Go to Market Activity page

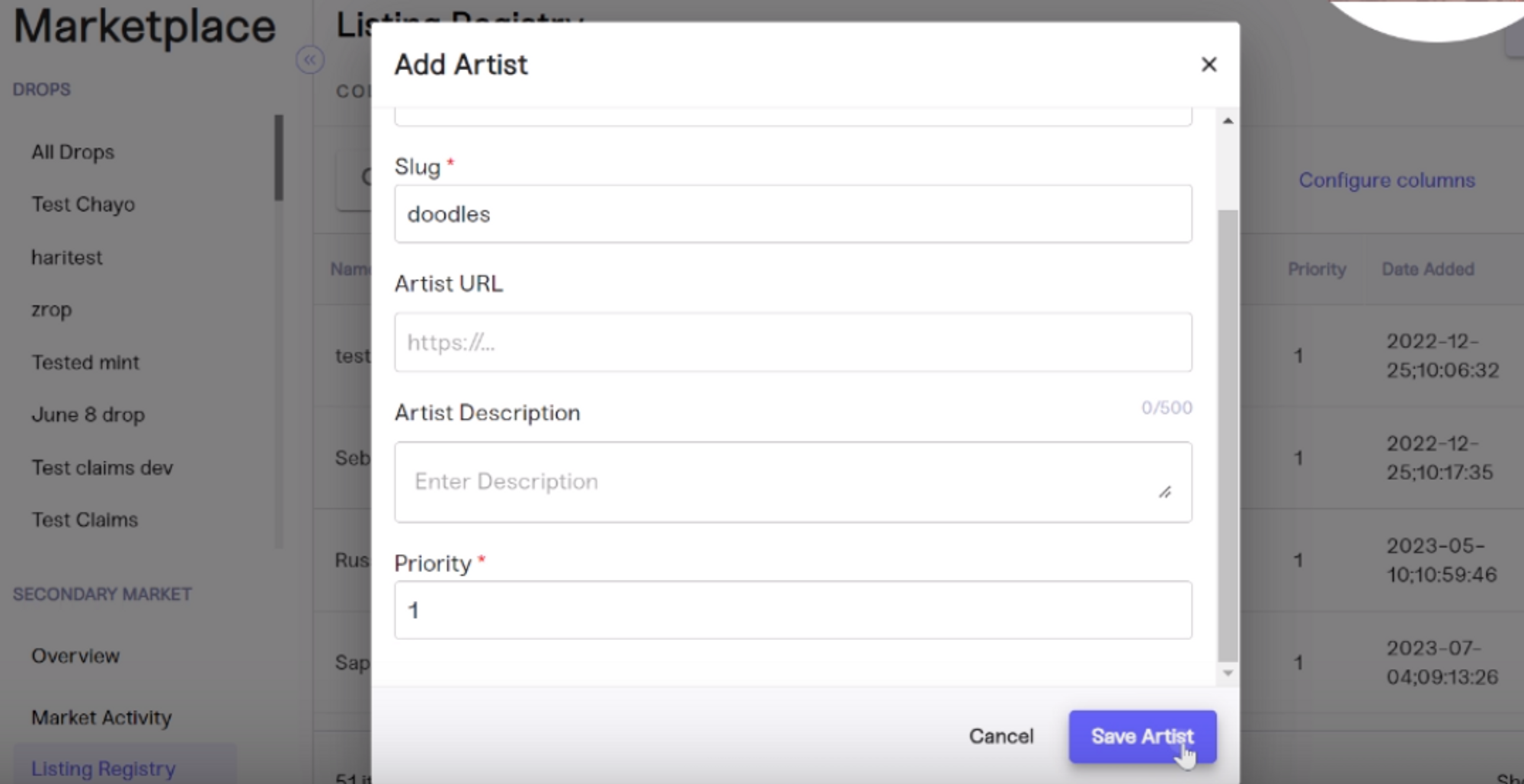(101, 718)
